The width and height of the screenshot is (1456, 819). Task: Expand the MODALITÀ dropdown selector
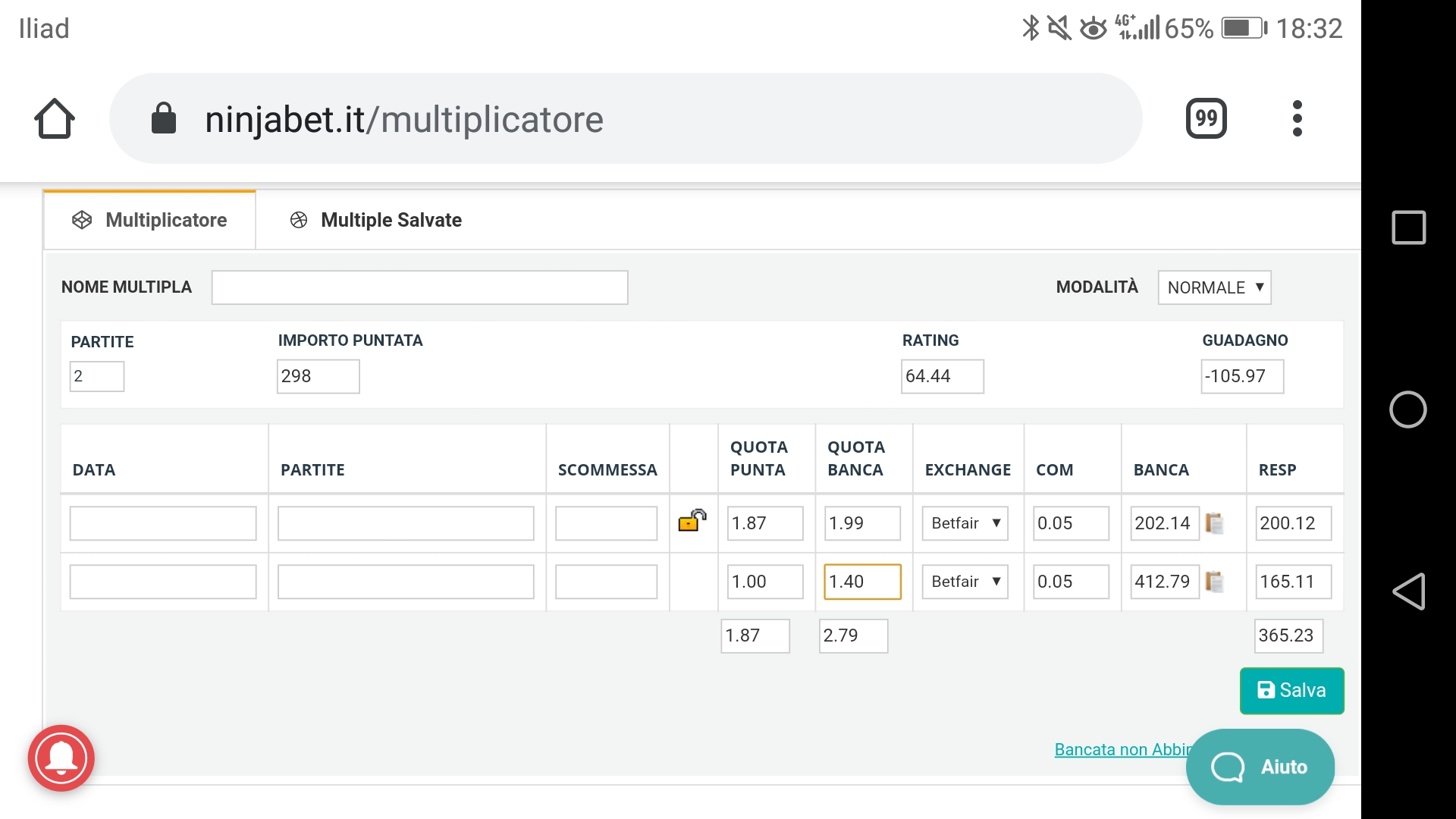coord(1215,287)
